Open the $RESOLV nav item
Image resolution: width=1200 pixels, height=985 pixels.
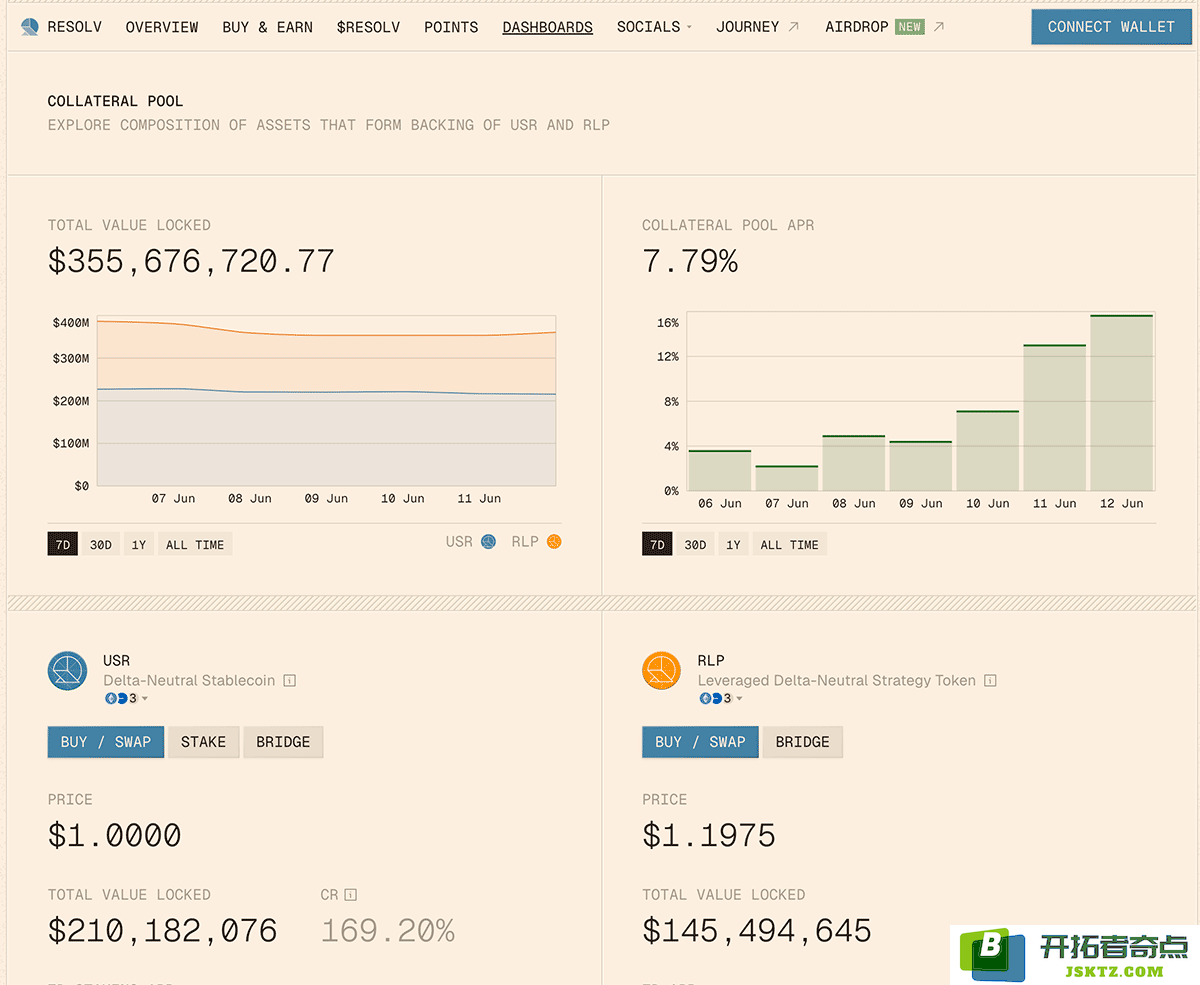[368, 27]
